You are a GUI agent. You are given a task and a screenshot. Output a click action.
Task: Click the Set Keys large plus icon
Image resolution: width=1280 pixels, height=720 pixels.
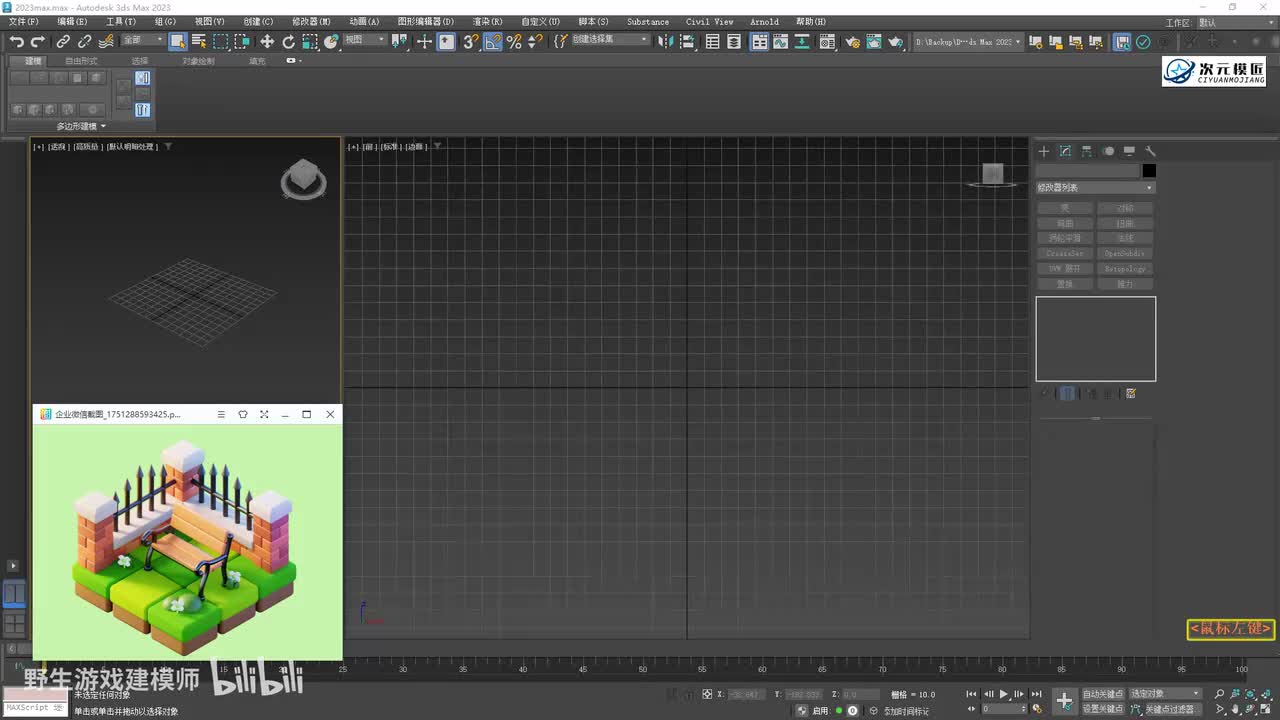[1065, 701]
